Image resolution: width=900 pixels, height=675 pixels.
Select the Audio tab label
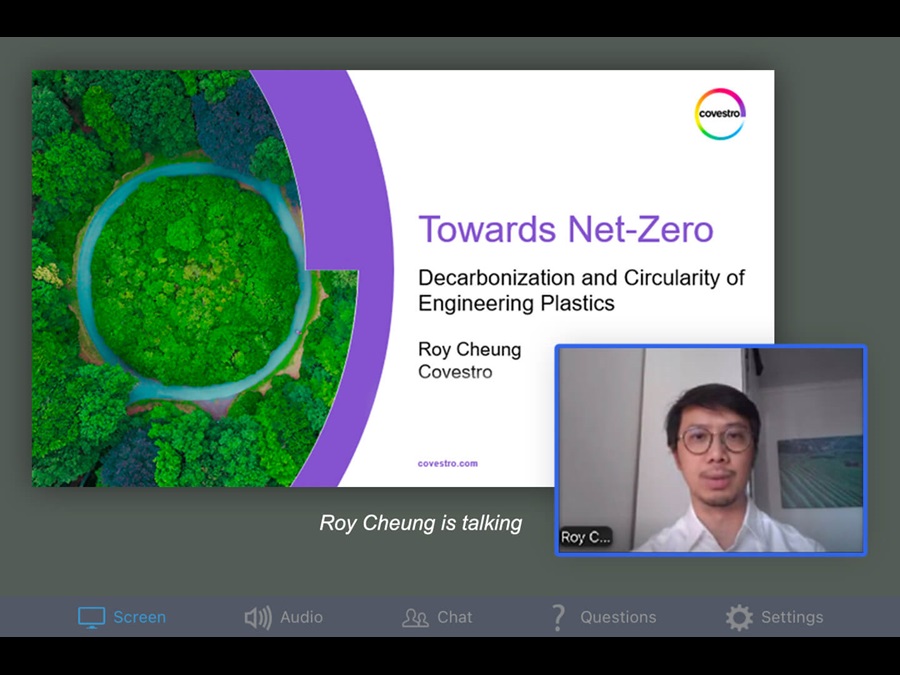point(301,617)
